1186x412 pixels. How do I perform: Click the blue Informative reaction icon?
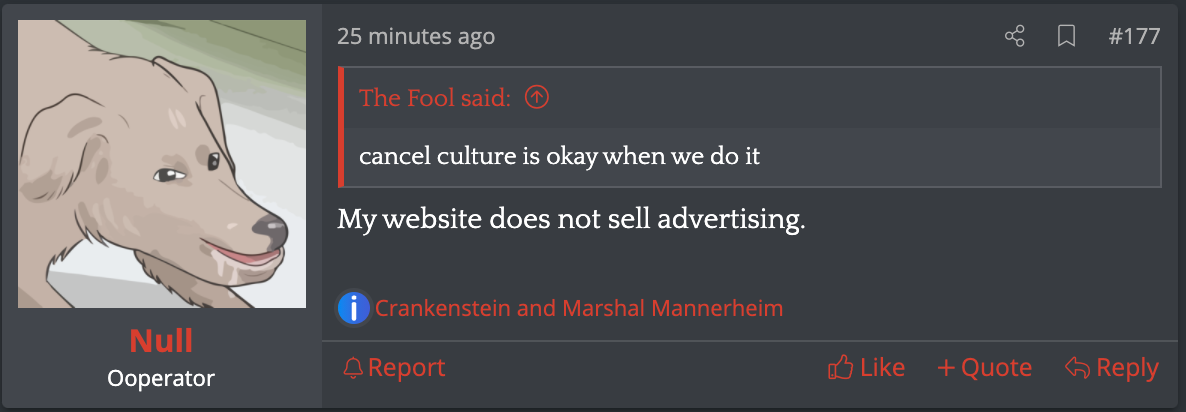354,308
